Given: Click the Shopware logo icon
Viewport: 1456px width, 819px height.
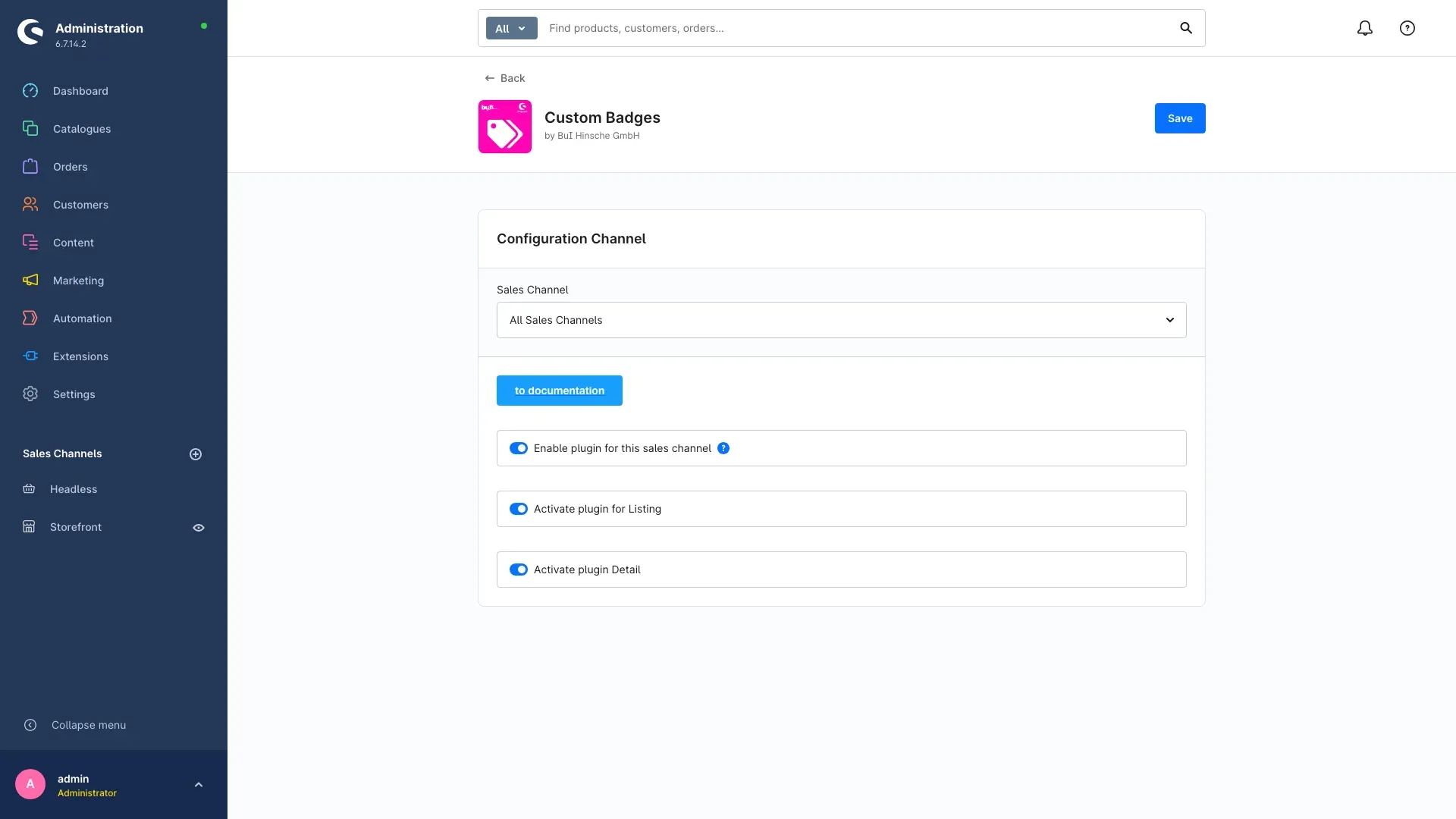Looking at the screenshot, I should (x=30, y=32).
